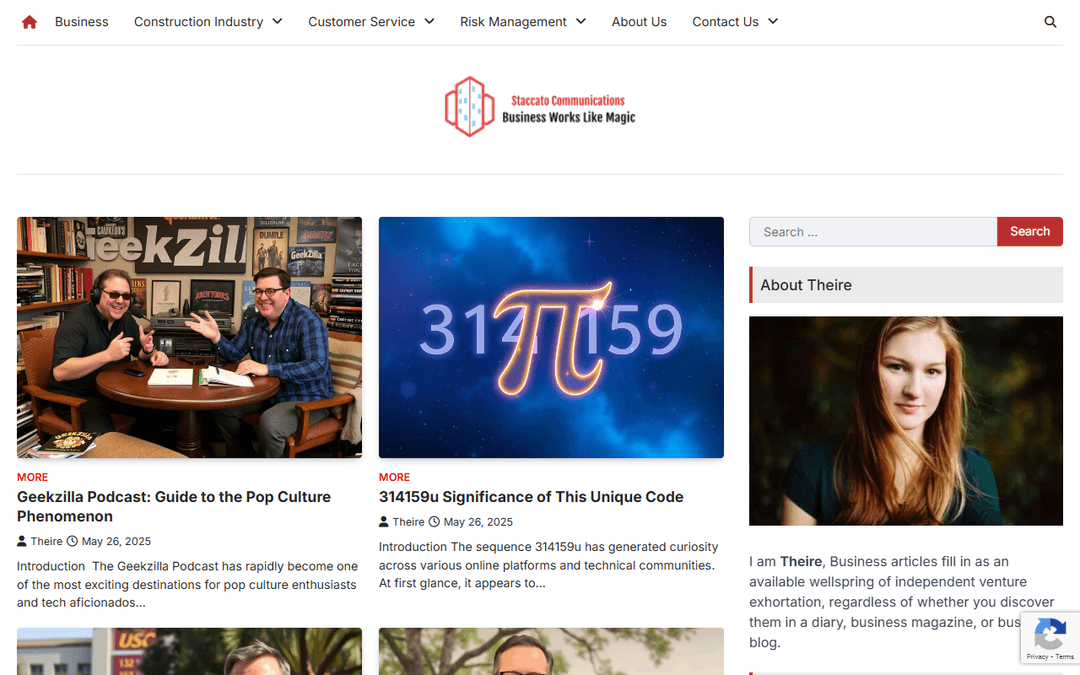Click May 26, 2025 date on Geekzilla post
The width and height of the screenshot is (1080, 675).
(x=116, y=541)
